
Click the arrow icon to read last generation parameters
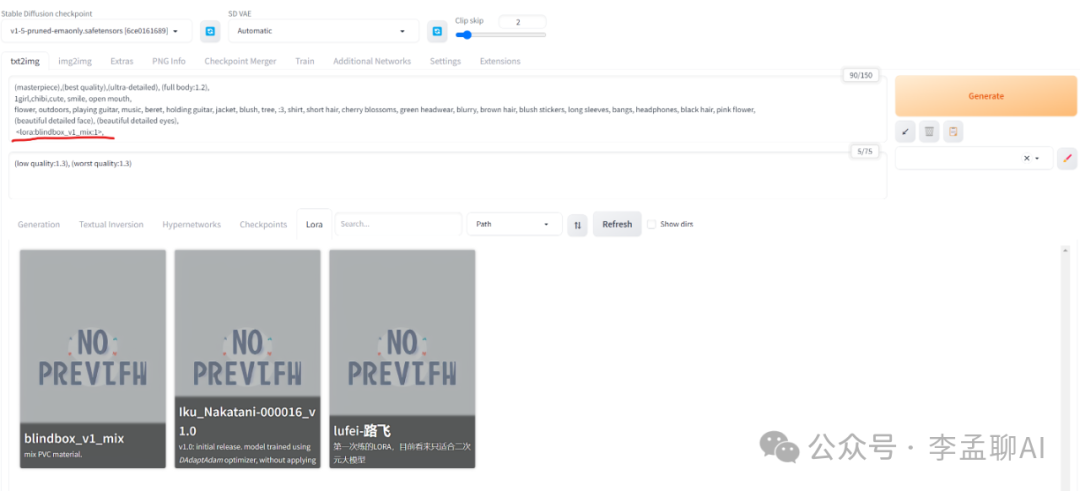point(905,132)
